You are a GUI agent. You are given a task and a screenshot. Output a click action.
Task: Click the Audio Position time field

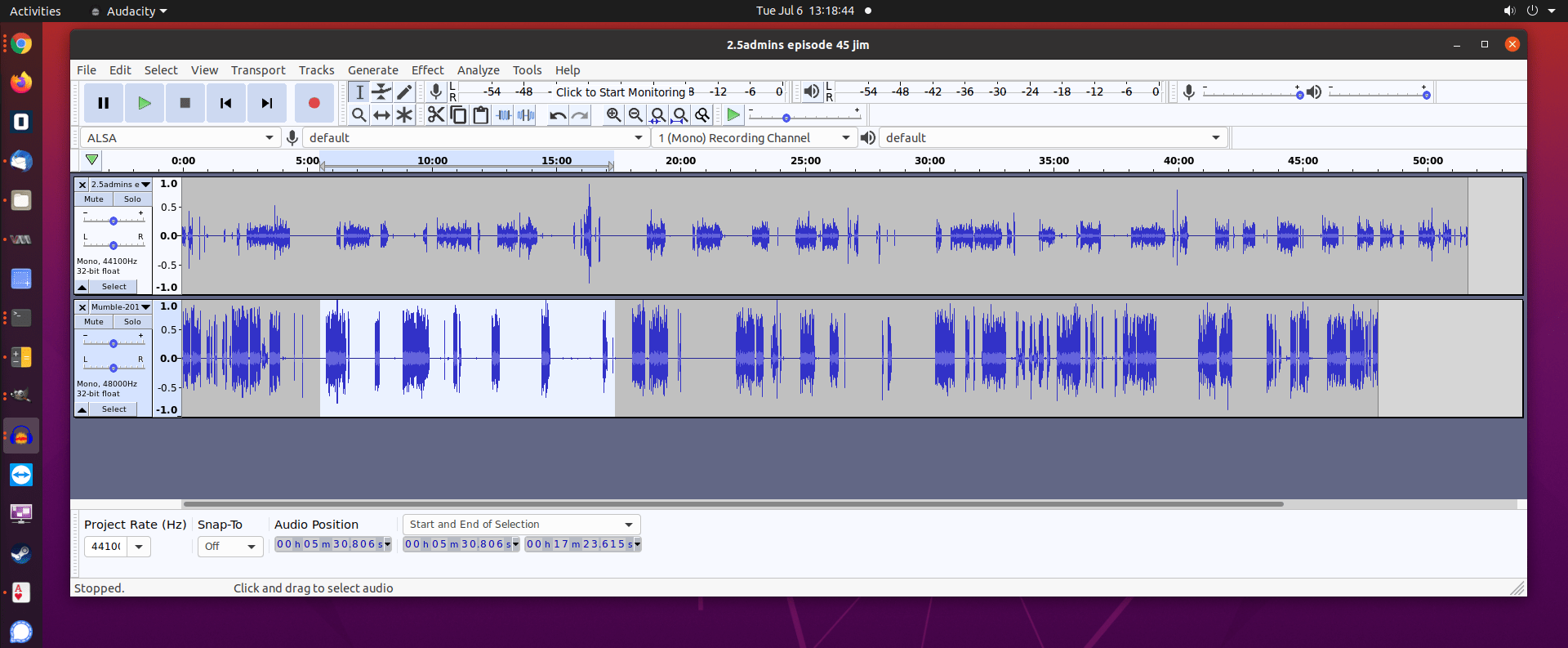pyautogui.click(x=333, y=544)
